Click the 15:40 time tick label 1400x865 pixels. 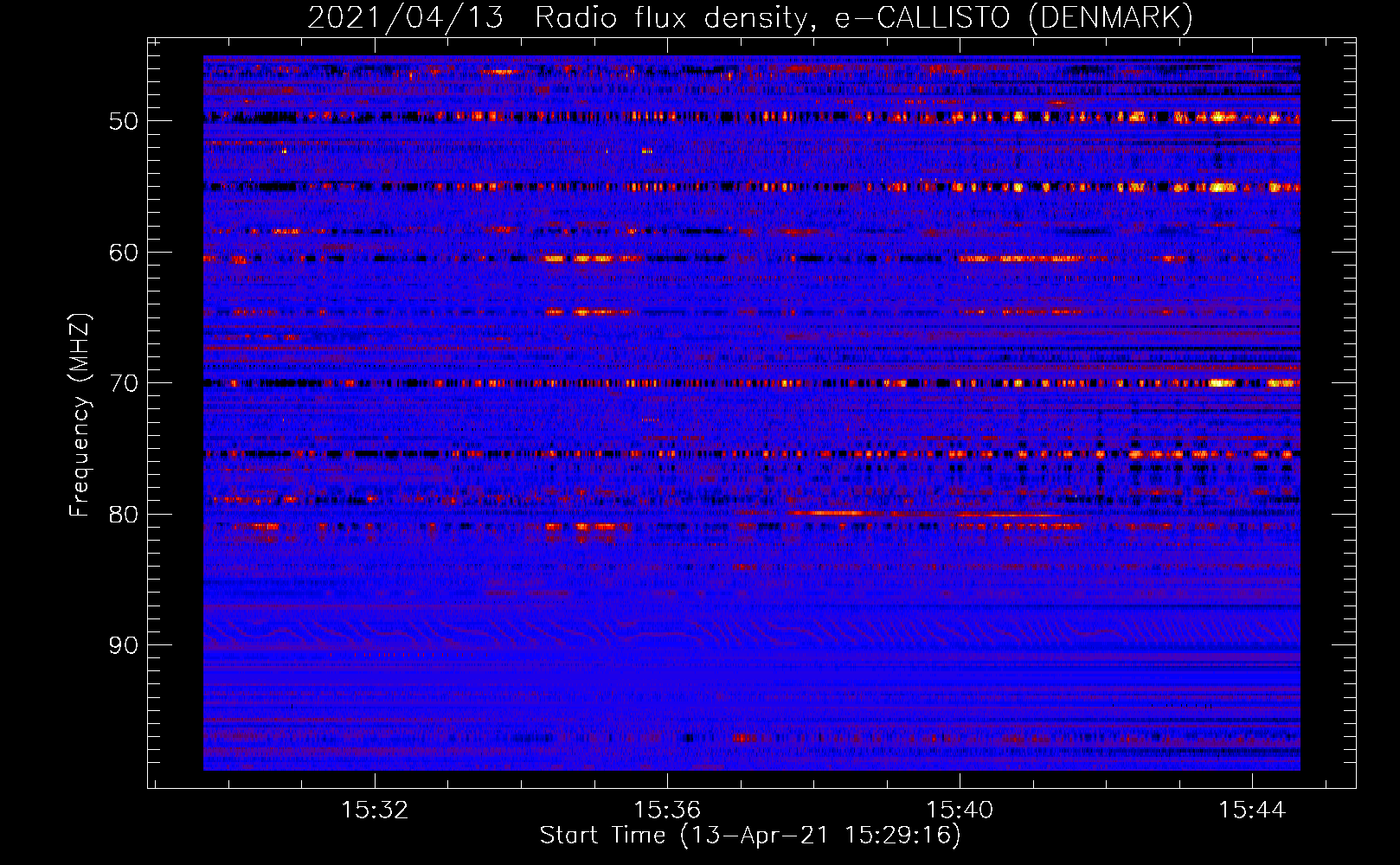coord(960,811)
